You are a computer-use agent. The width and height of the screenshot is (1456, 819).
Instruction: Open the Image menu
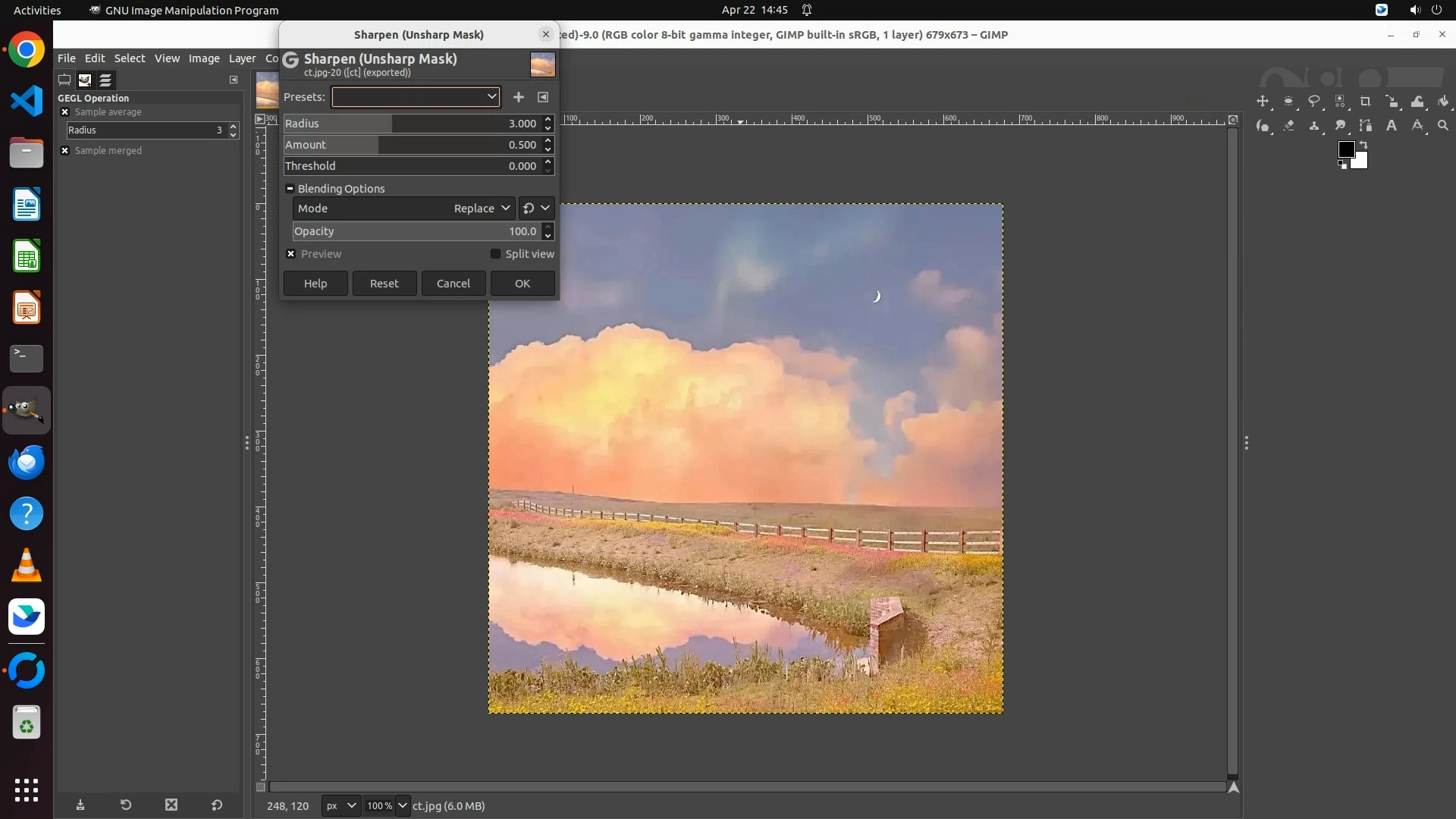pyautogui.click(x=203, y=58)
